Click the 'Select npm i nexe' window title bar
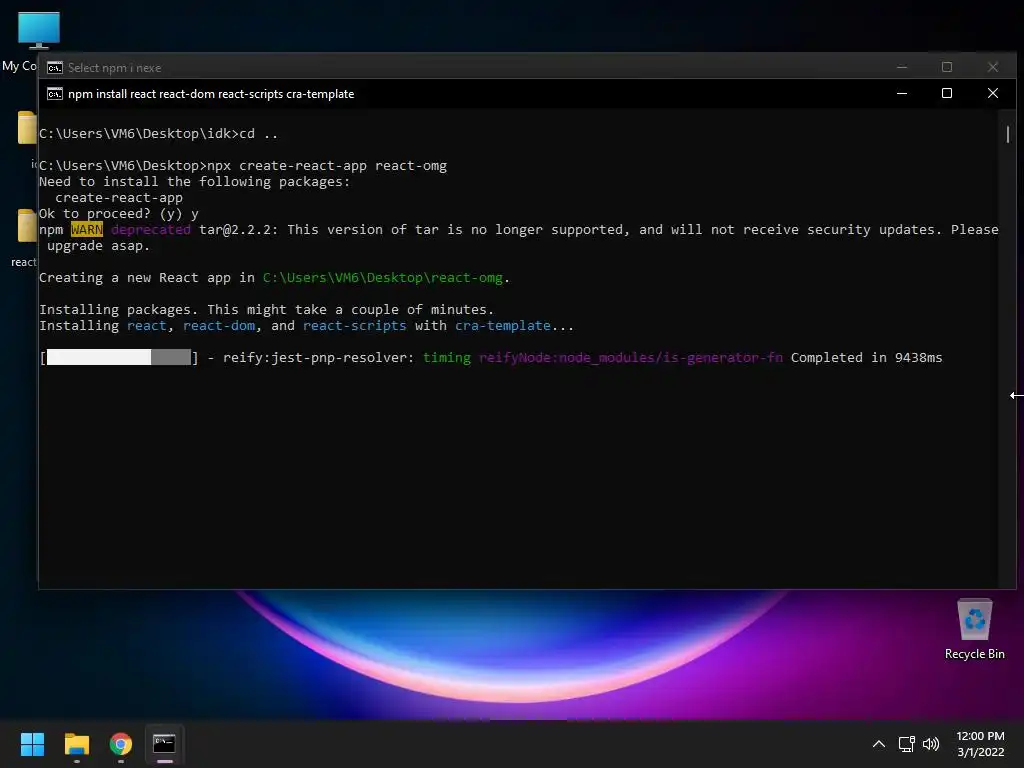This screenshot has height=768, width=1024. [x=470, y=67]
